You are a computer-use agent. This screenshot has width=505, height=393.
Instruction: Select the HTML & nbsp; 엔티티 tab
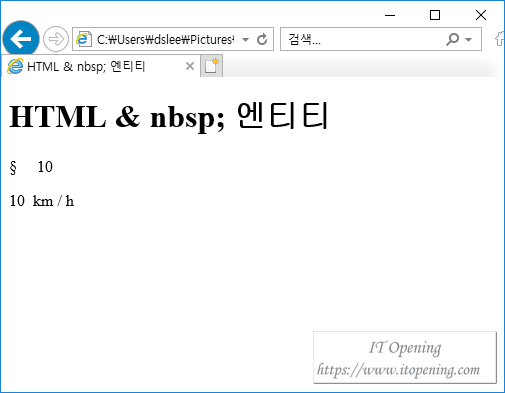[x=100, y=66]
